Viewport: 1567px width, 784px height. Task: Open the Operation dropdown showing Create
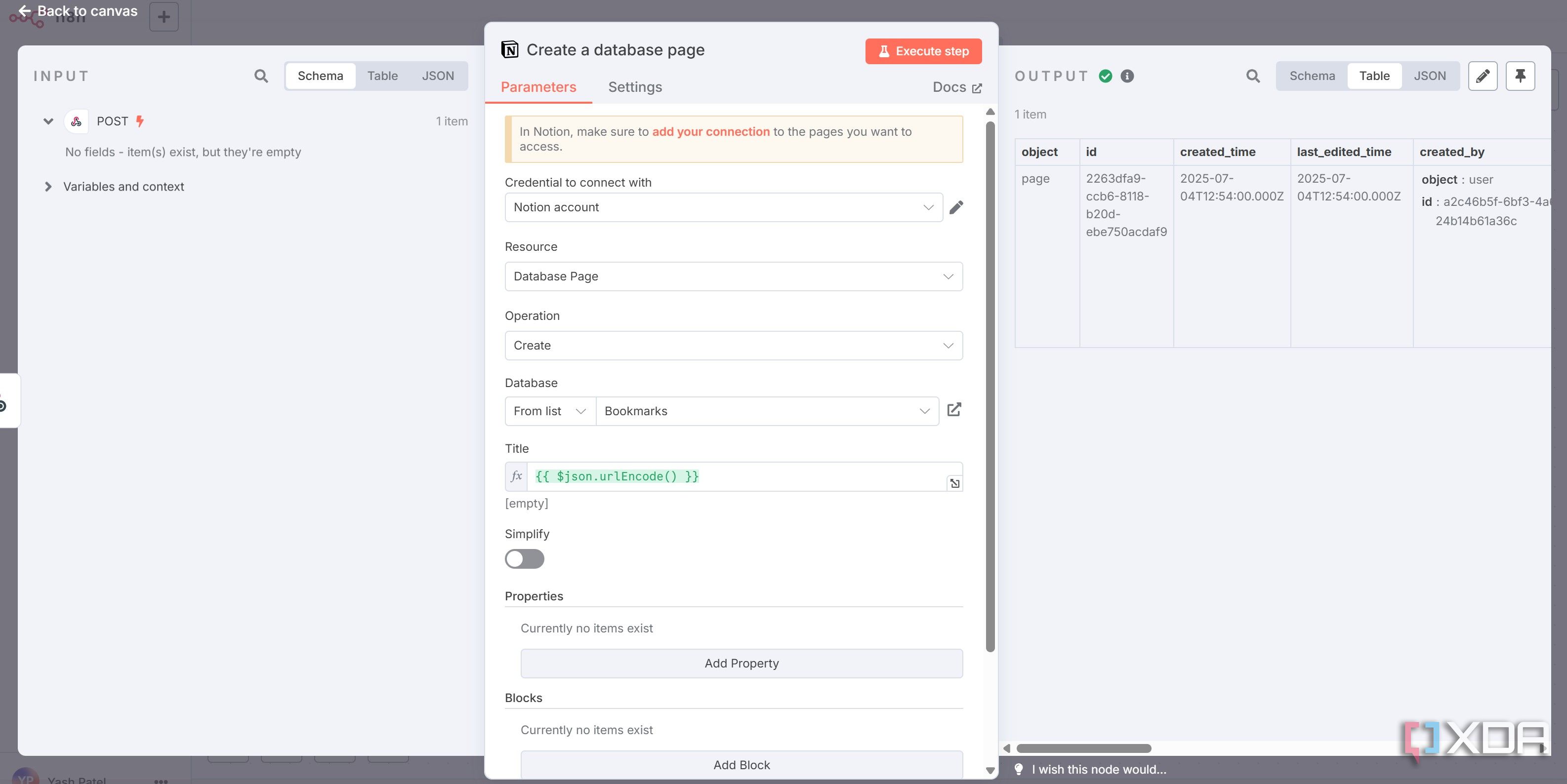pos(734,346)
